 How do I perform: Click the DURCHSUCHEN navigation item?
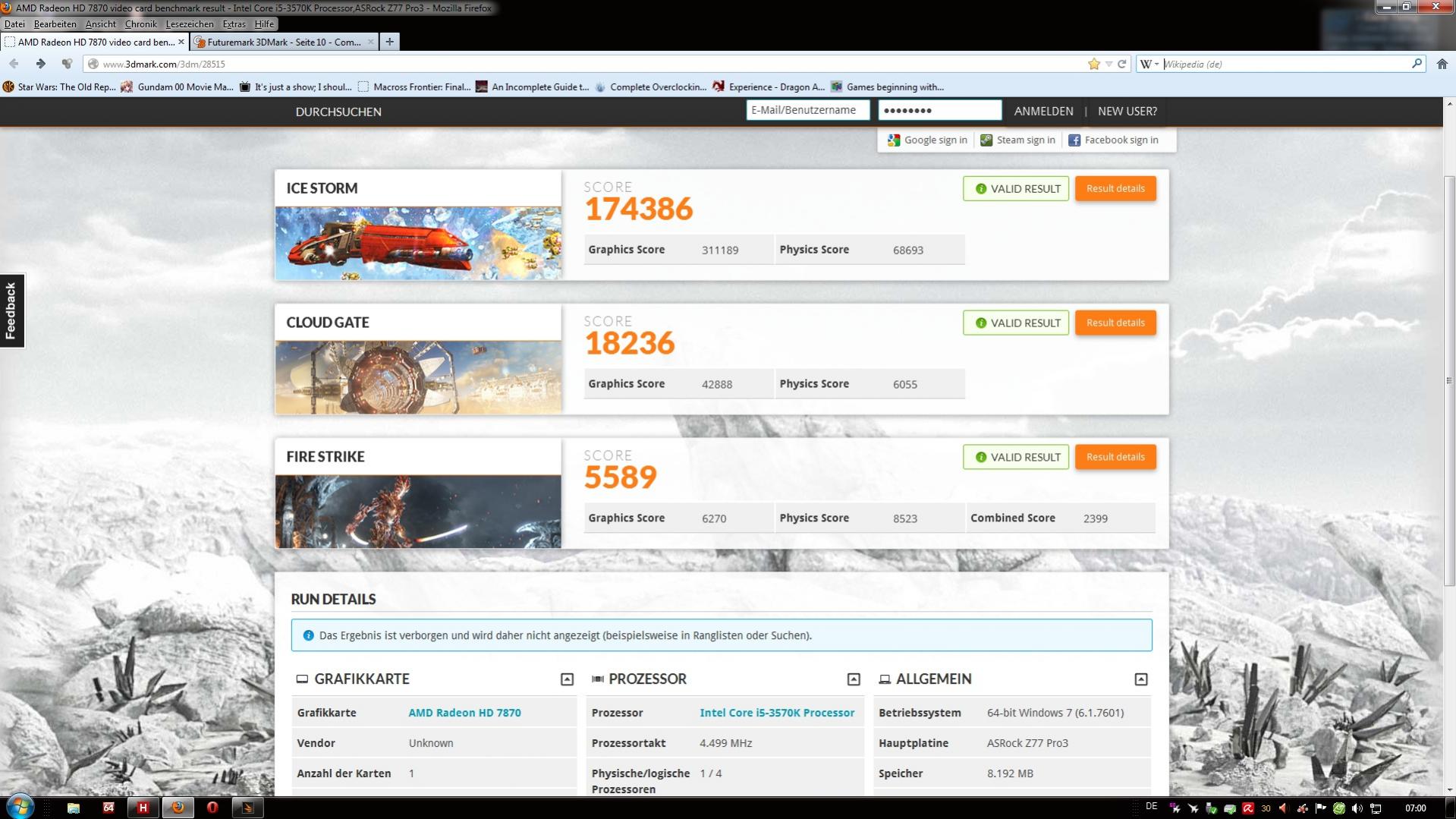click(x=338, y=112)
